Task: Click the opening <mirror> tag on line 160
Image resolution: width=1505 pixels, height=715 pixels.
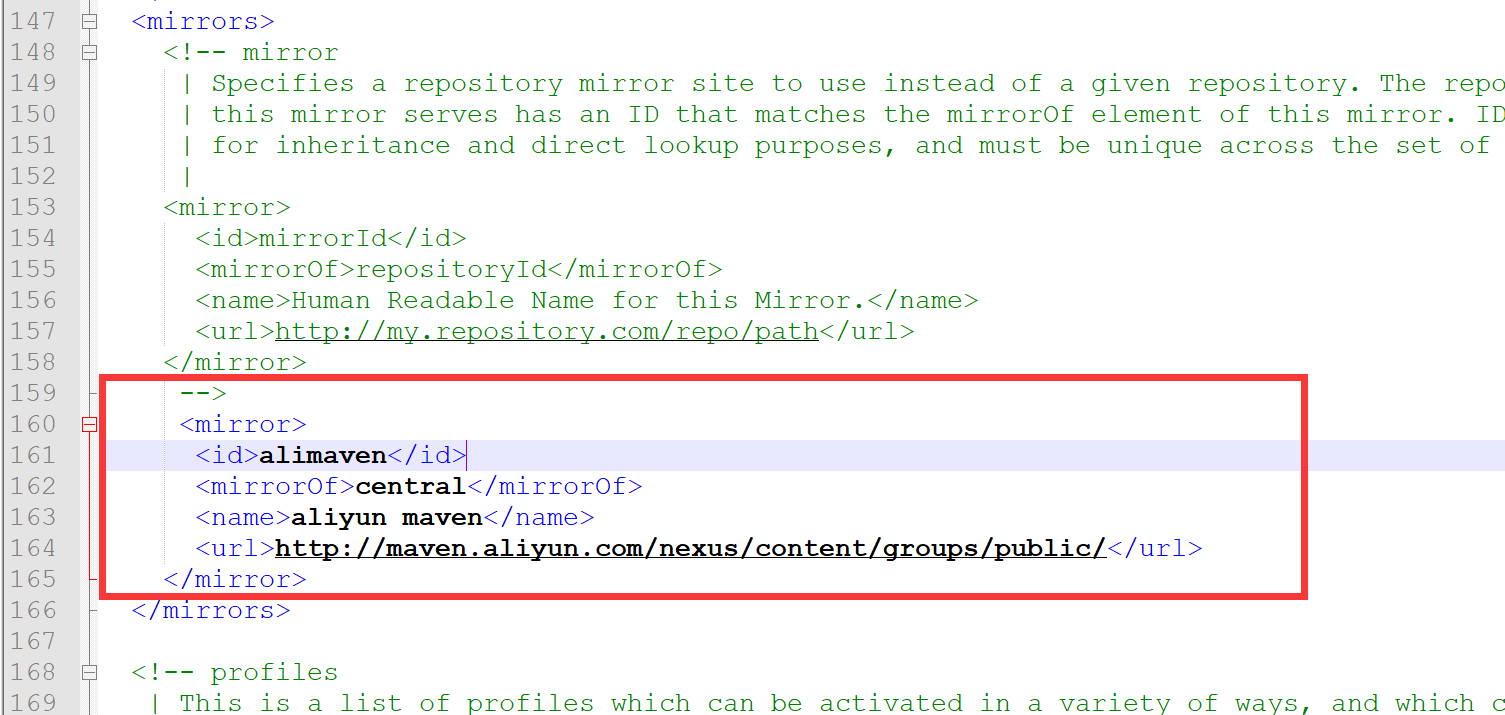Action: click(x=243, y=424)
